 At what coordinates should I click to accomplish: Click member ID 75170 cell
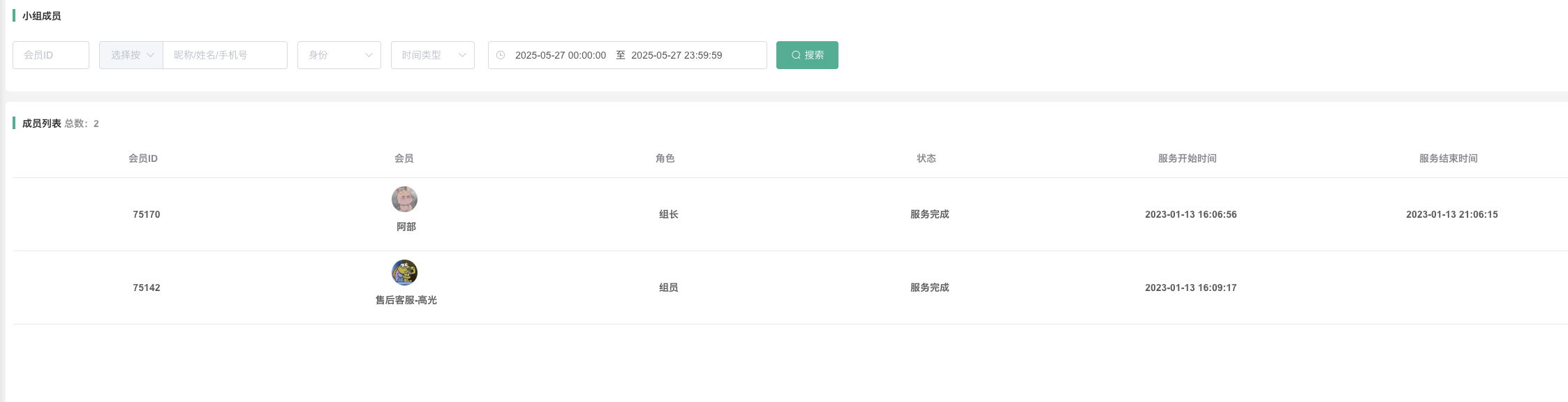pos(147,214)
